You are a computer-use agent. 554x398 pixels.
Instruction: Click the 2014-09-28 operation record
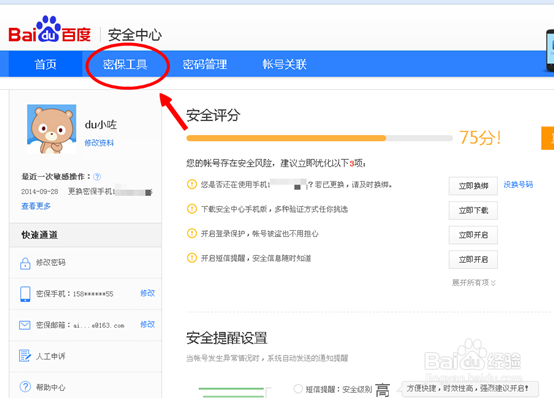pos(87,192)
